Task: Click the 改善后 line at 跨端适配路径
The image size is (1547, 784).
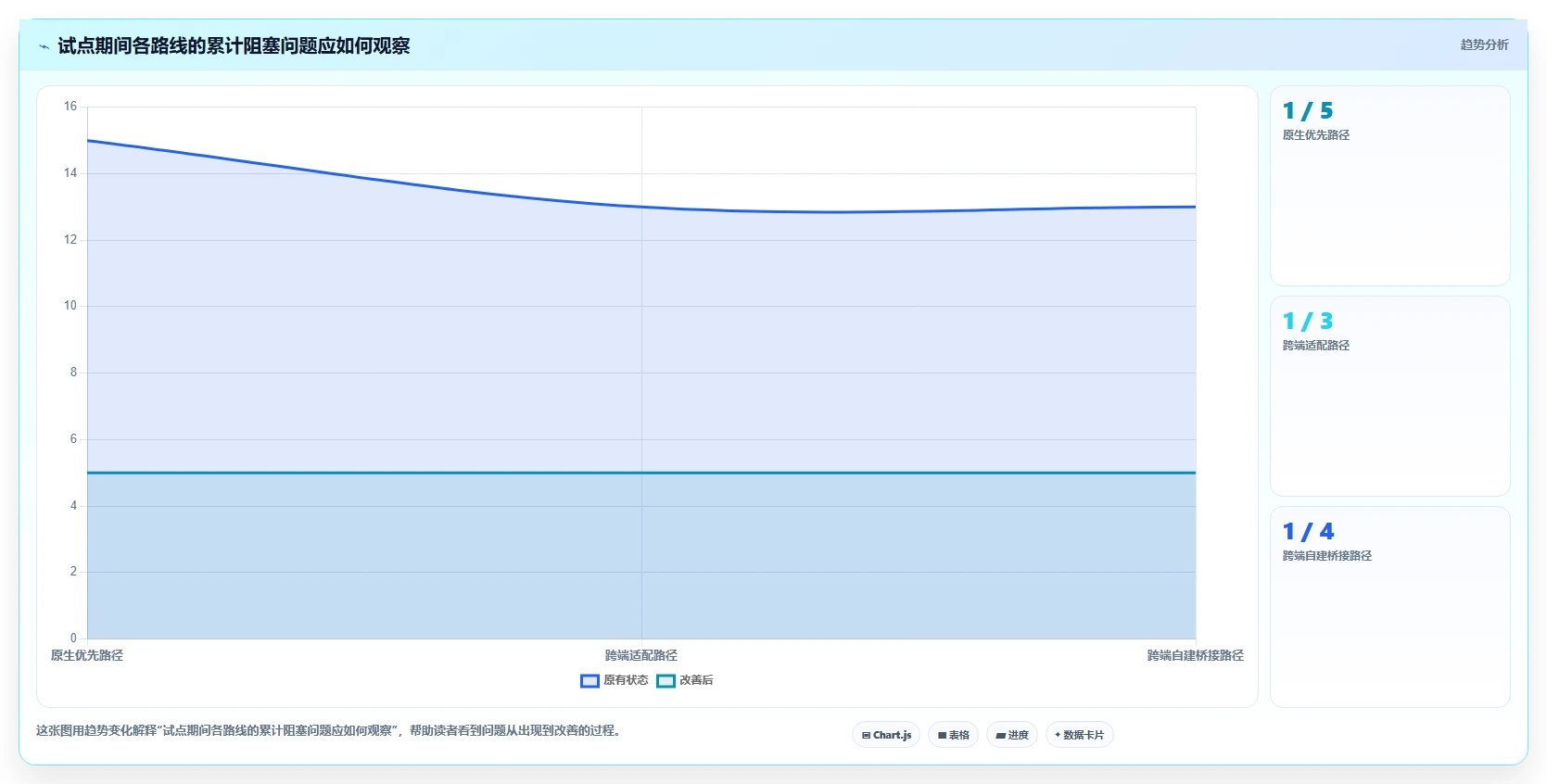Action: pyautogui.click(x=641, y=473)
